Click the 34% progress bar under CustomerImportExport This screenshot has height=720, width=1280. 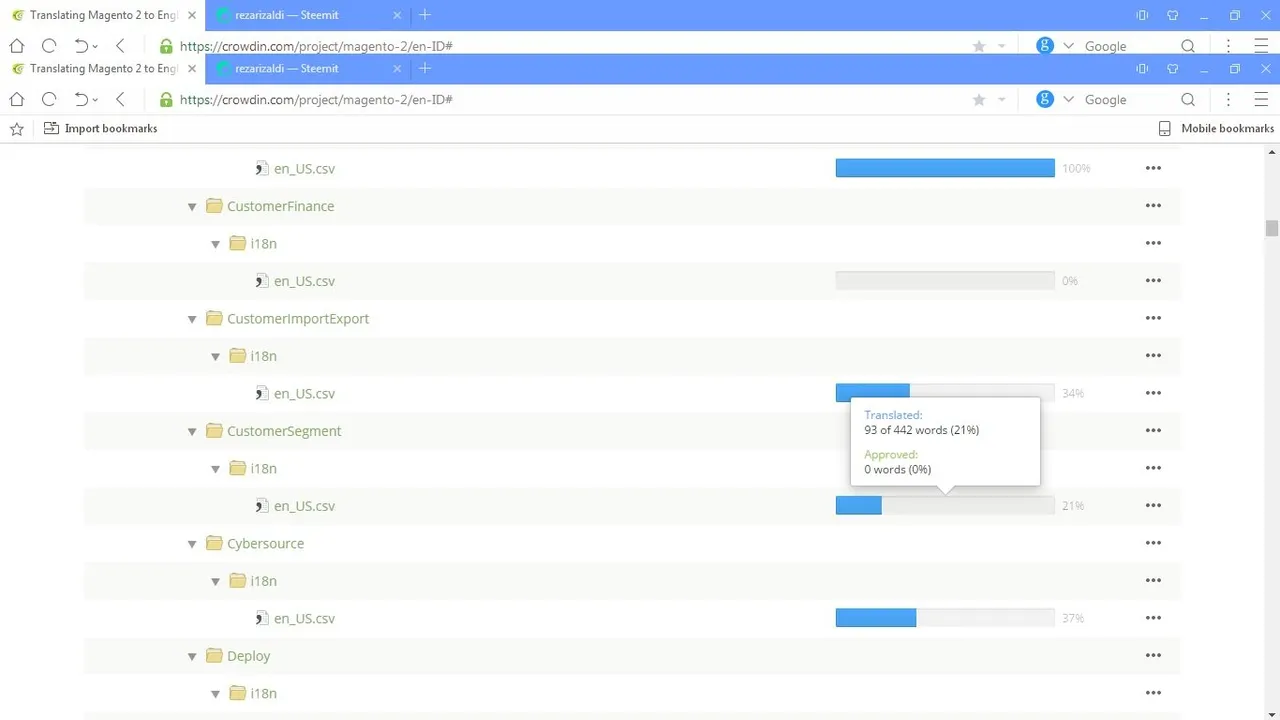click(945, 393)
